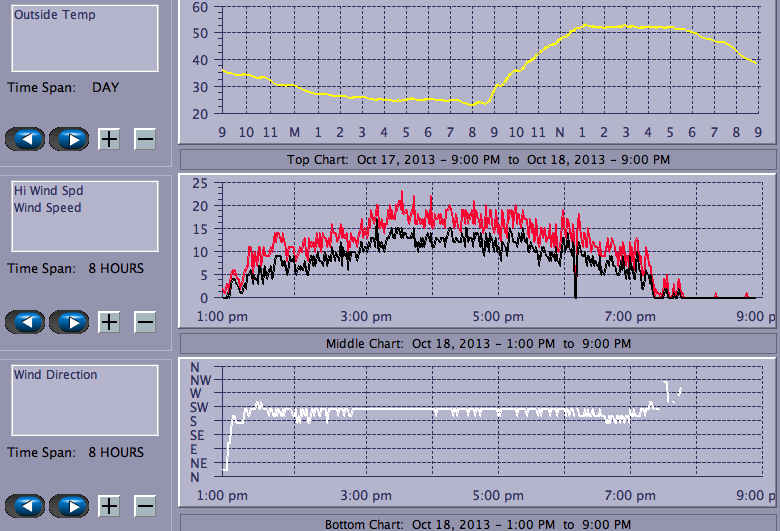Image resolution: width=780 pixels, height=531 pixels.
Task: Select Wind Speed in the middle list
Action: pyautogui.click(x=48, y=208)
